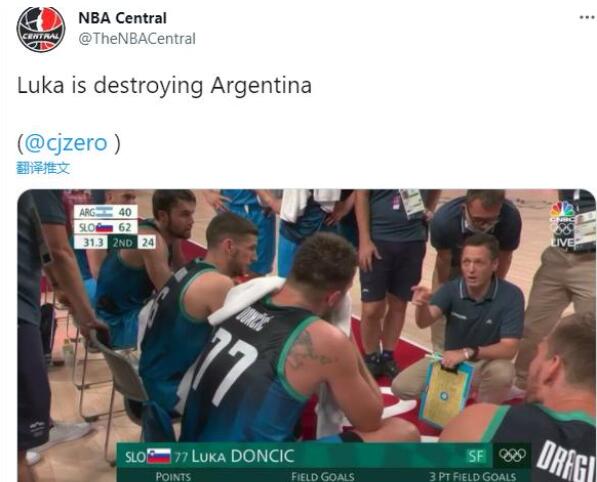Click the Slovenia flag in the player banner

tap(159, 456)
